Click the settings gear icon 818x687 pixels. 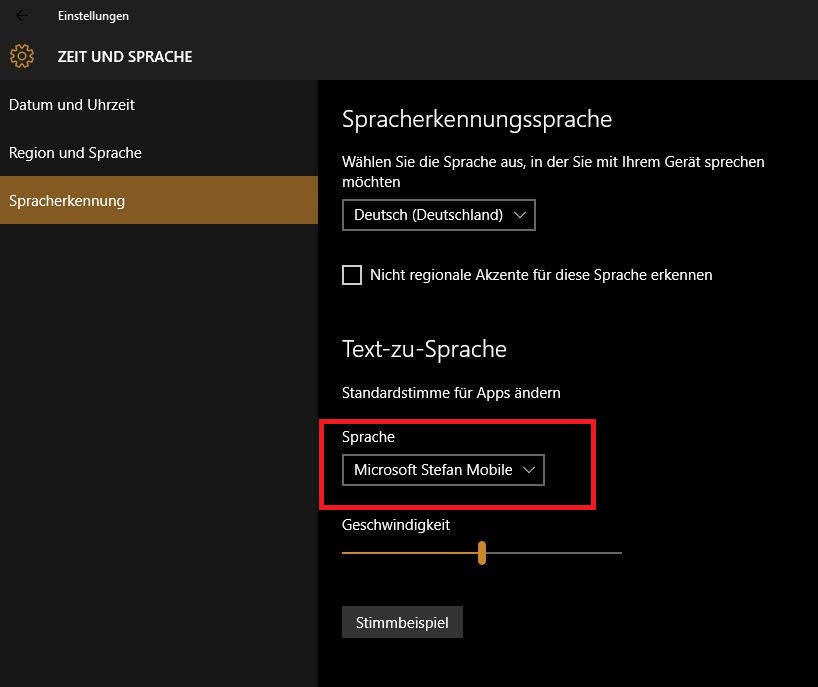[22, 56]
